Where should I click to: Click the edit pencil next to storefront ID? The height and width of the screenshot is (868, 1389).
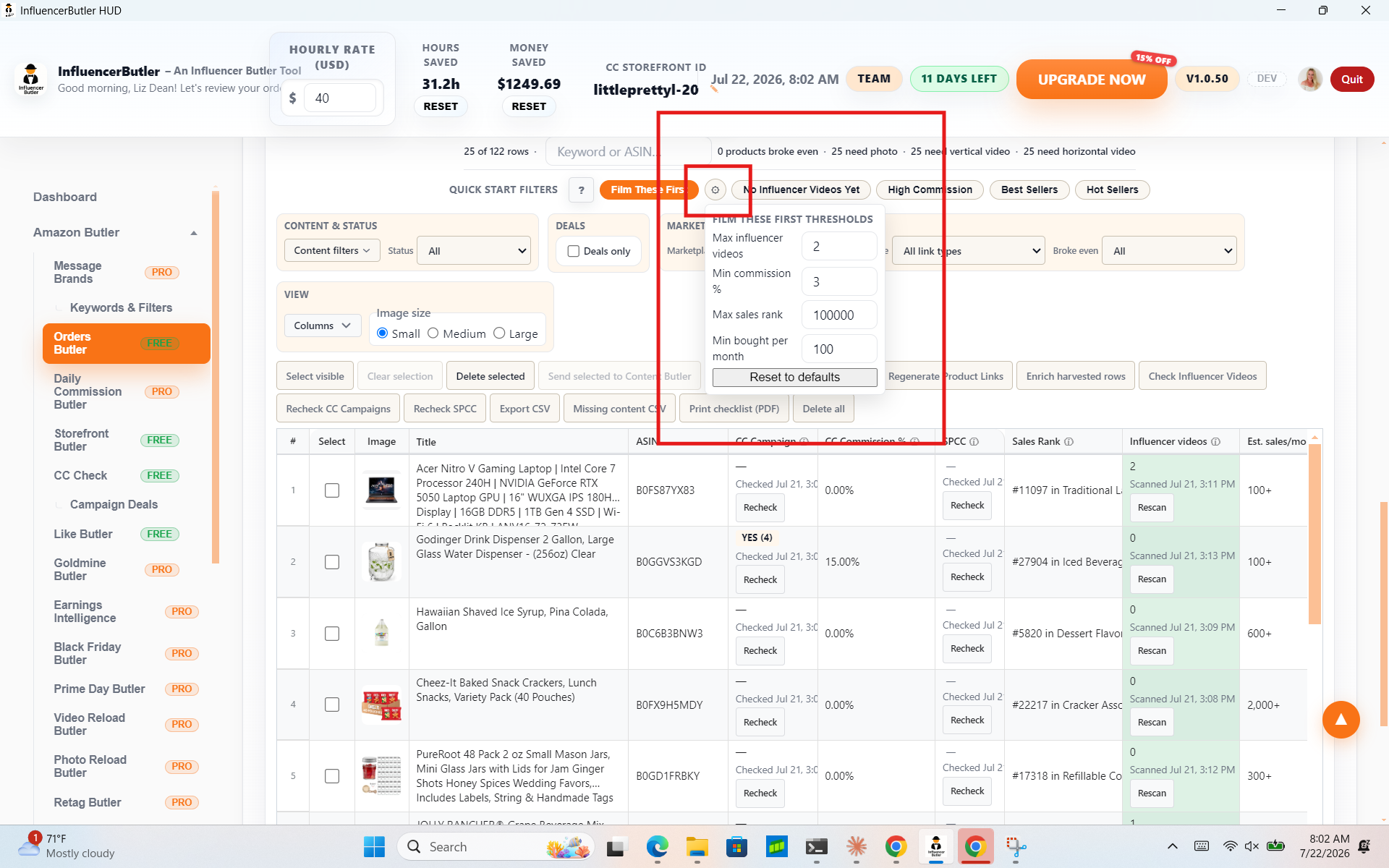[x=714, y=89]
